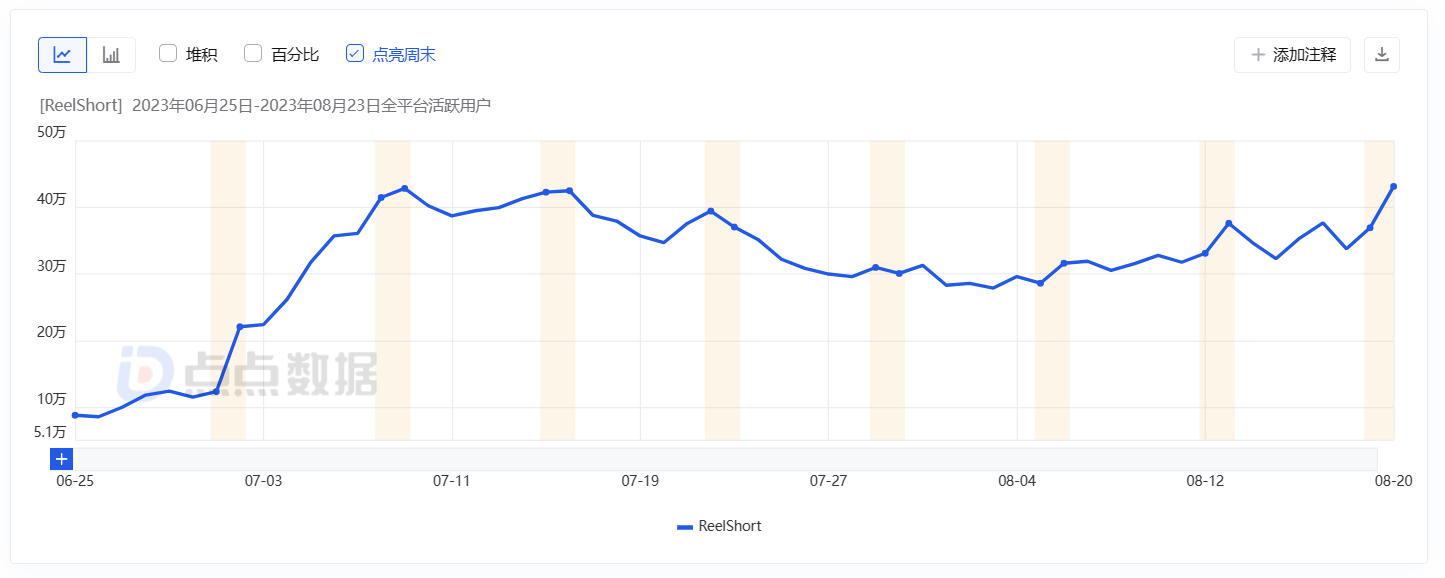Switch to line chart view

point(62,55)
